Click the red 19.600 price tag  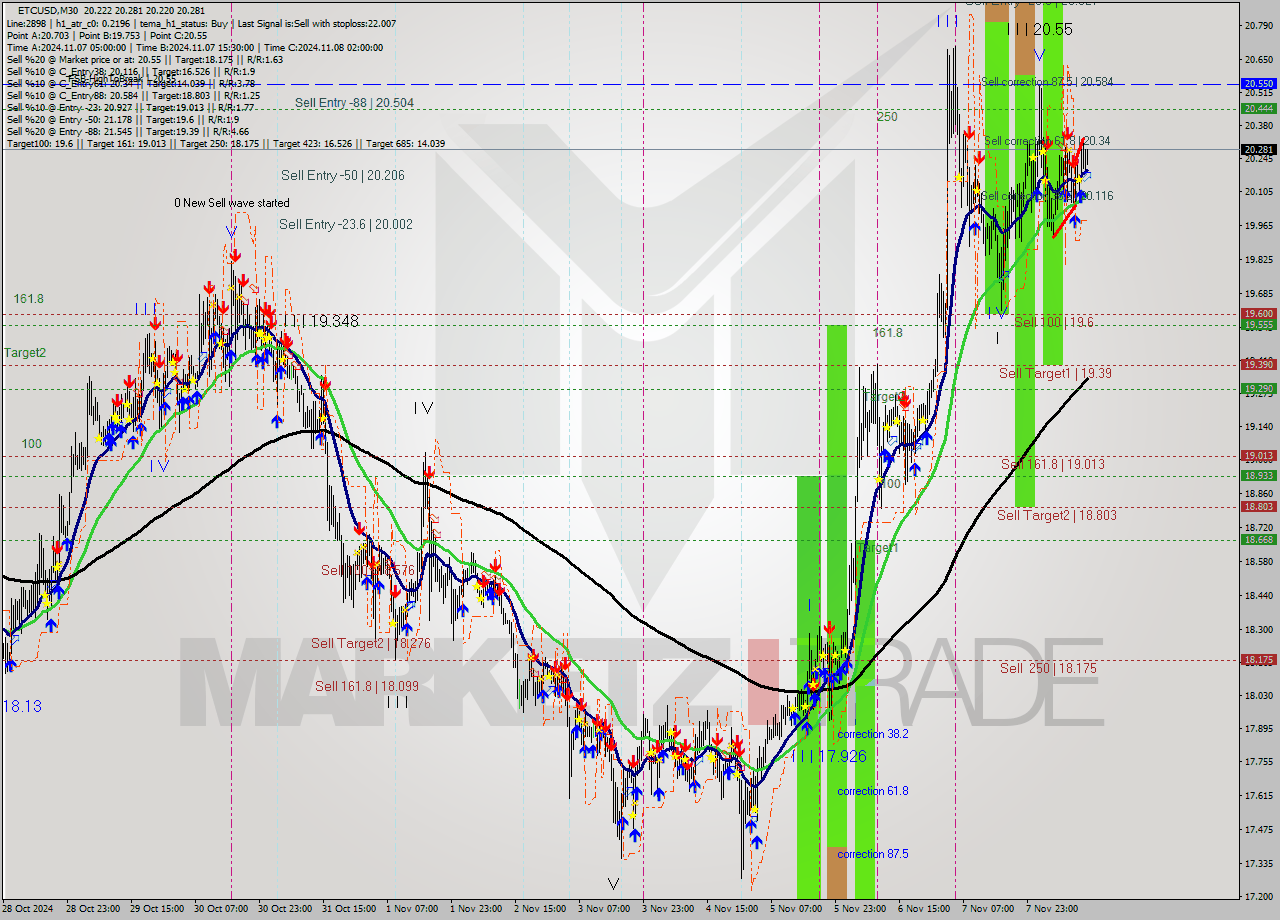tap(1259, 314)
